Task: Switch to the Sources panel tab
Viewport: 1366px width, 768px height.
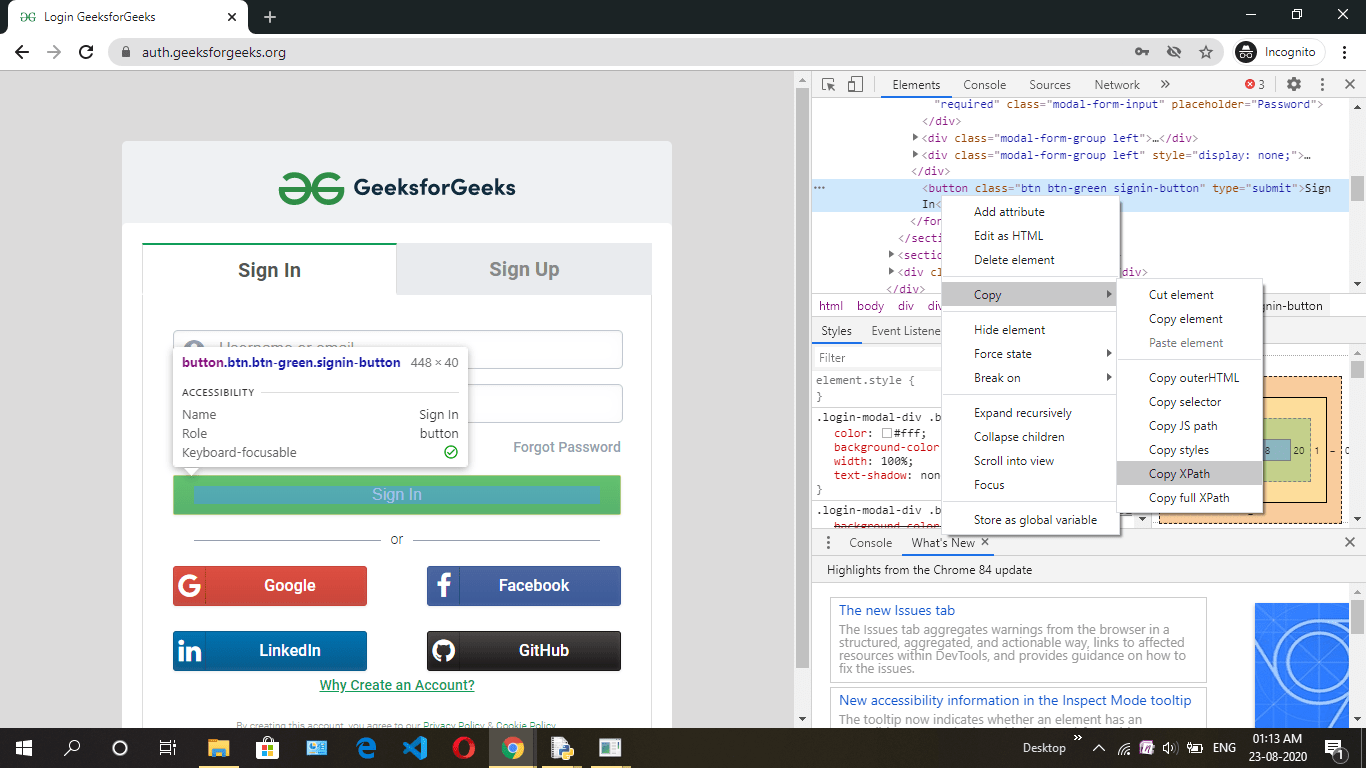Action: (1050, 85)
